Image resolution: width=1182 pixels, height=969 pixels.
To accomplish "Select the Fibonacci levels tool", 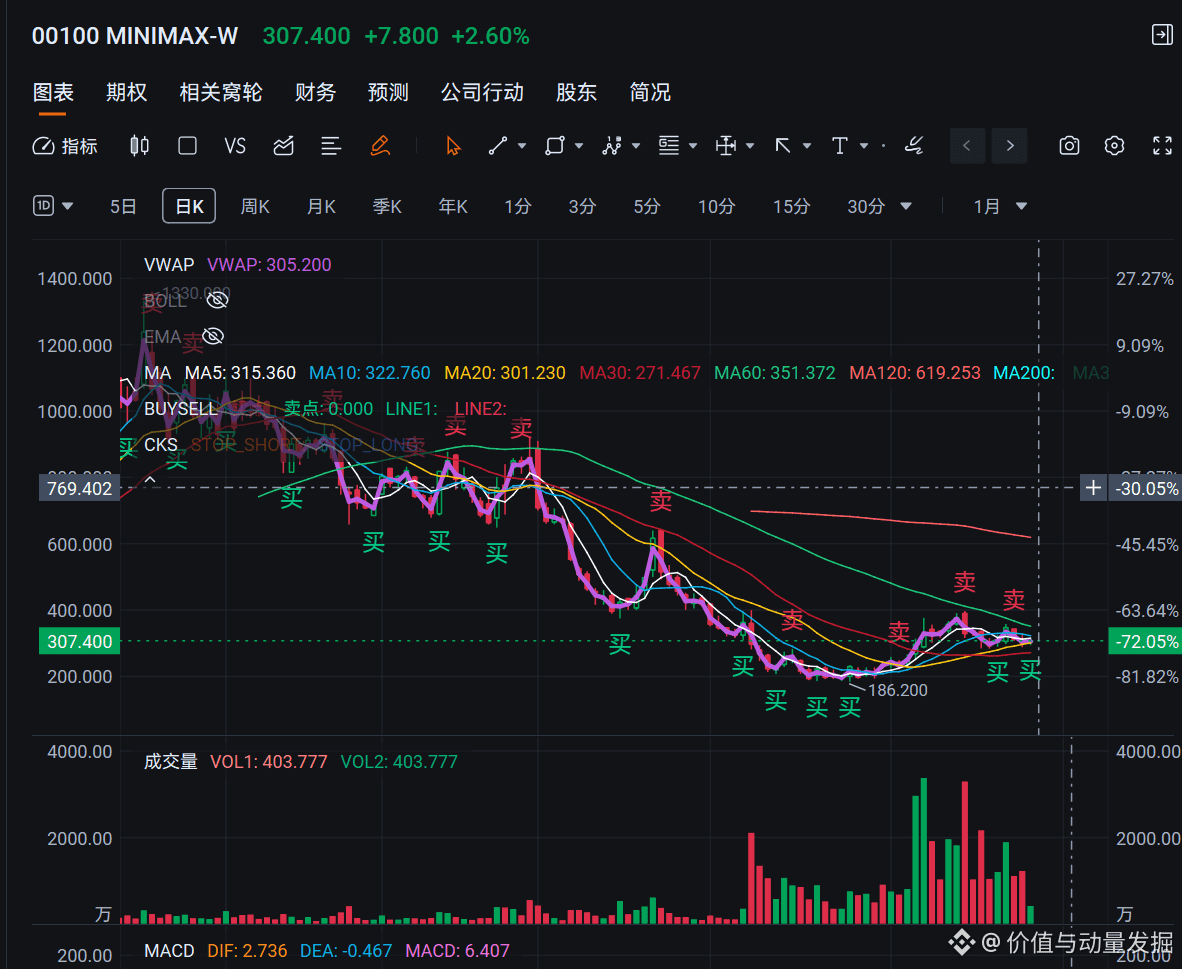I will tap(669, 146).
